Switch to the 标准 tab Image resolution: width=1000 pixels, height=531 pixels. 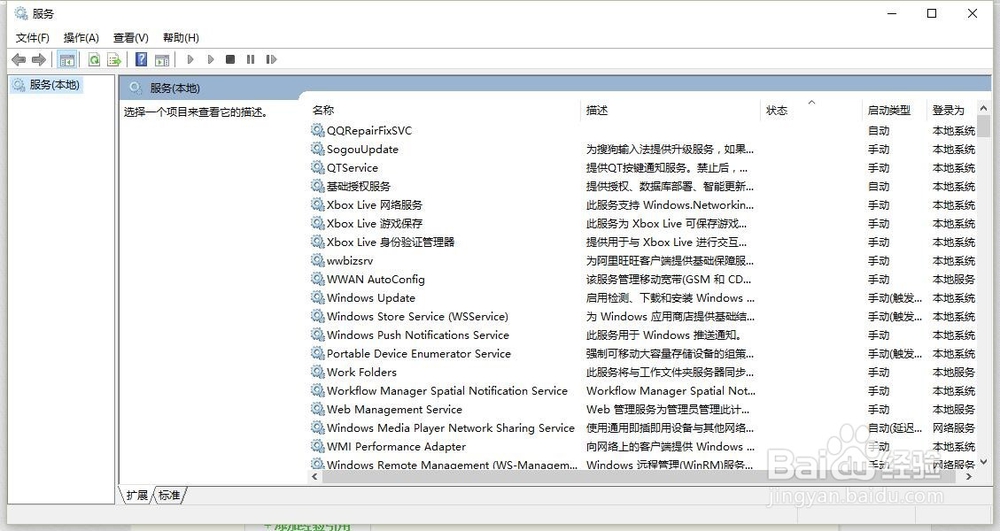click(169, 495)
